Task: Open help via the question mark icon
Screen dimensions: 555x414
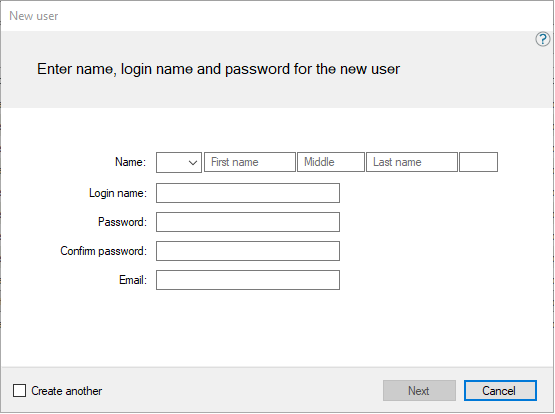Action: (543, 39)
